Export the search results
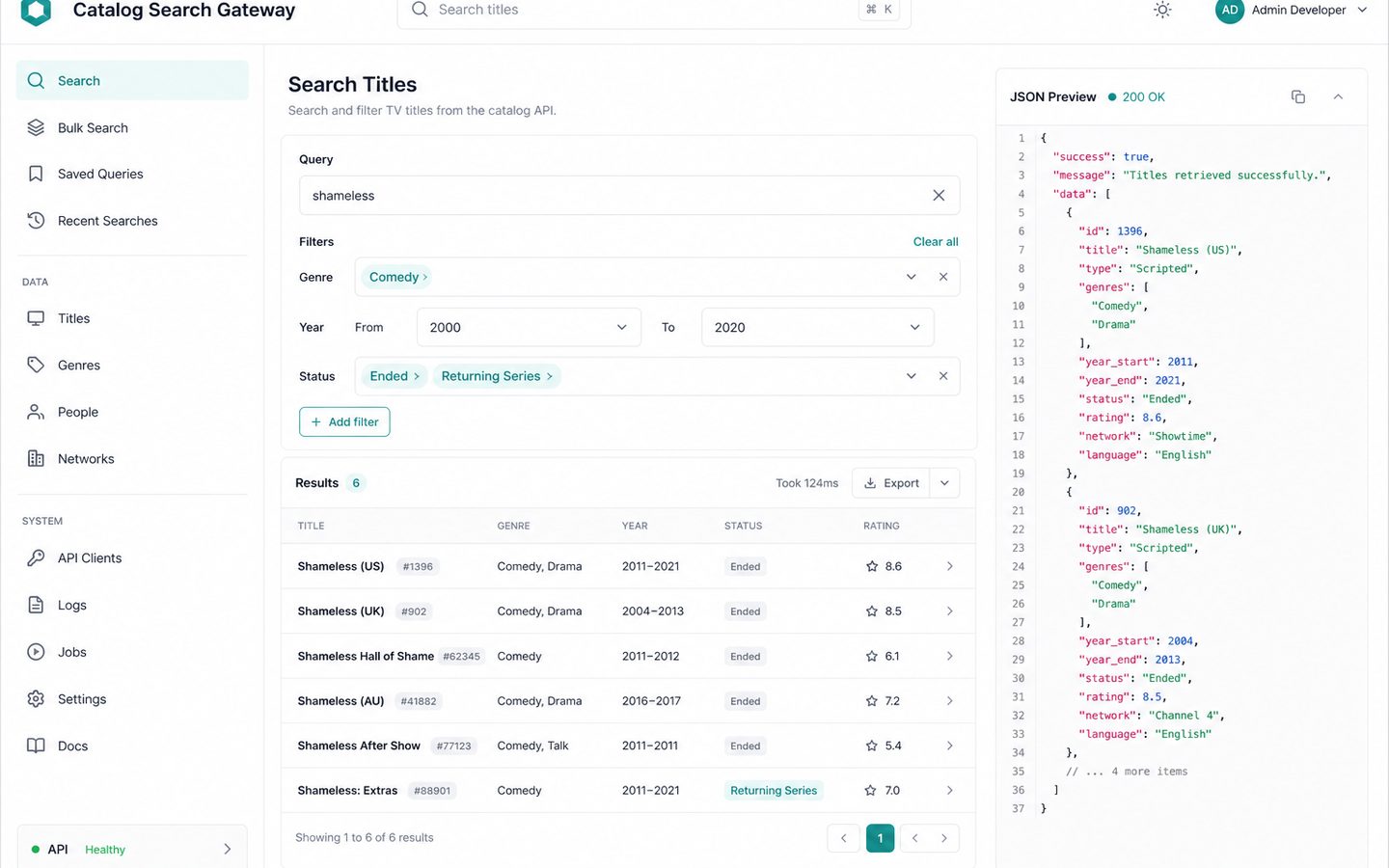1389x868 pixels. (x=891, y=483)
